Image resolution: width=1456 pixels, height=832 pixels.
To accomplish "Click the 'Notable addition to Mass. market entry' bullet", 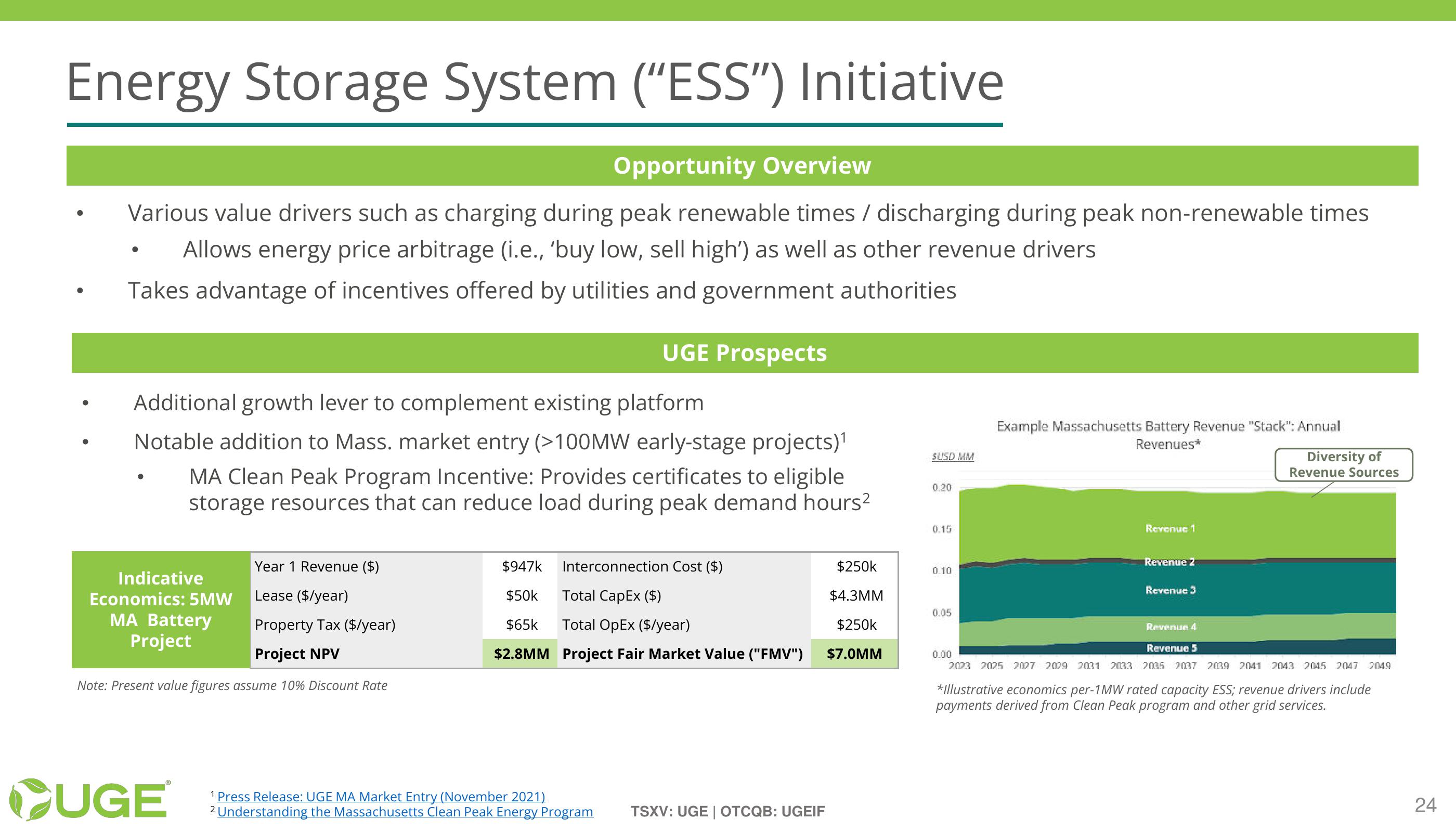I will (x=490, y=443).
